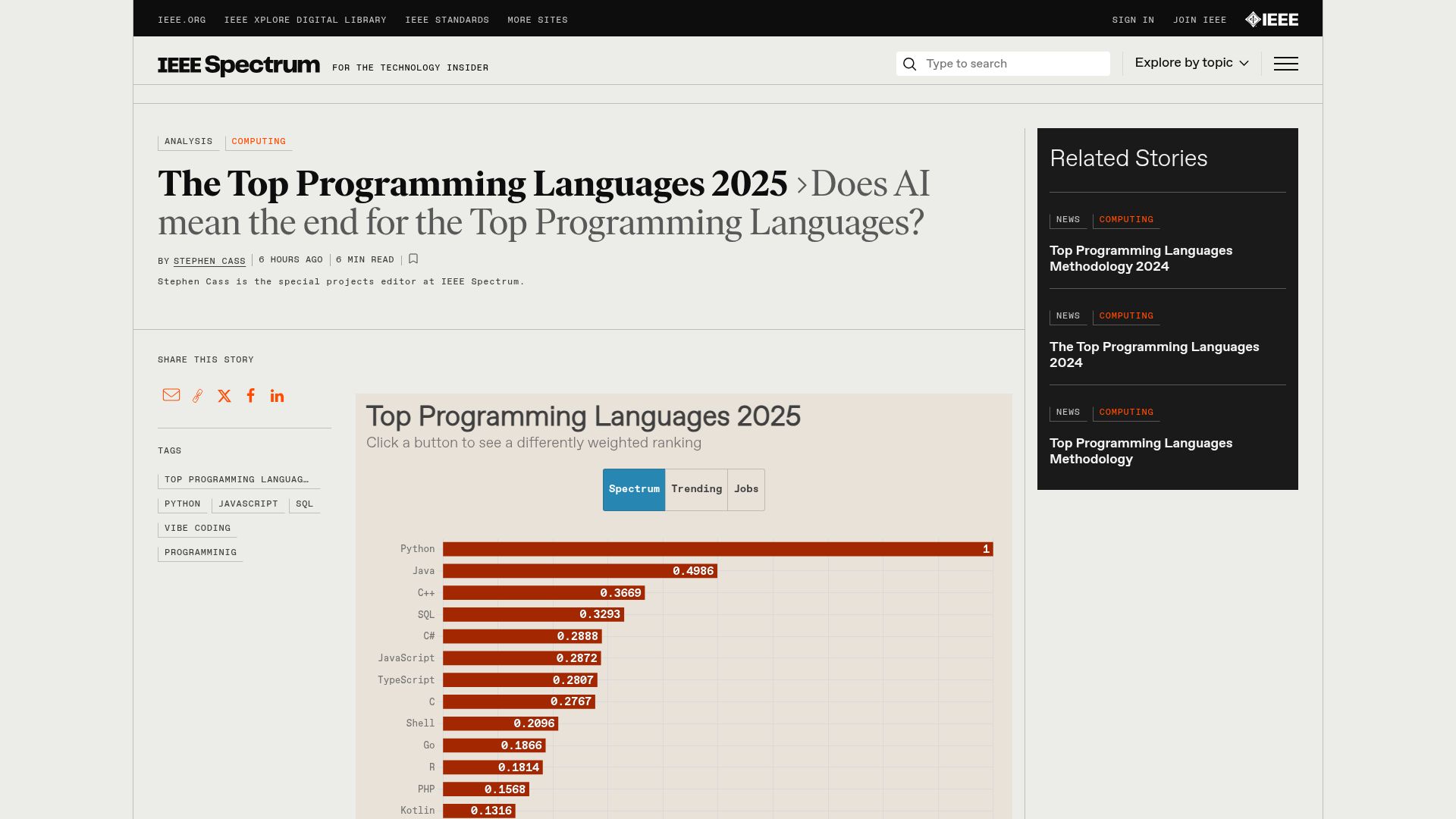
Task: Open IEEE Xplore Digital Library link
Action: click(306, 20)
